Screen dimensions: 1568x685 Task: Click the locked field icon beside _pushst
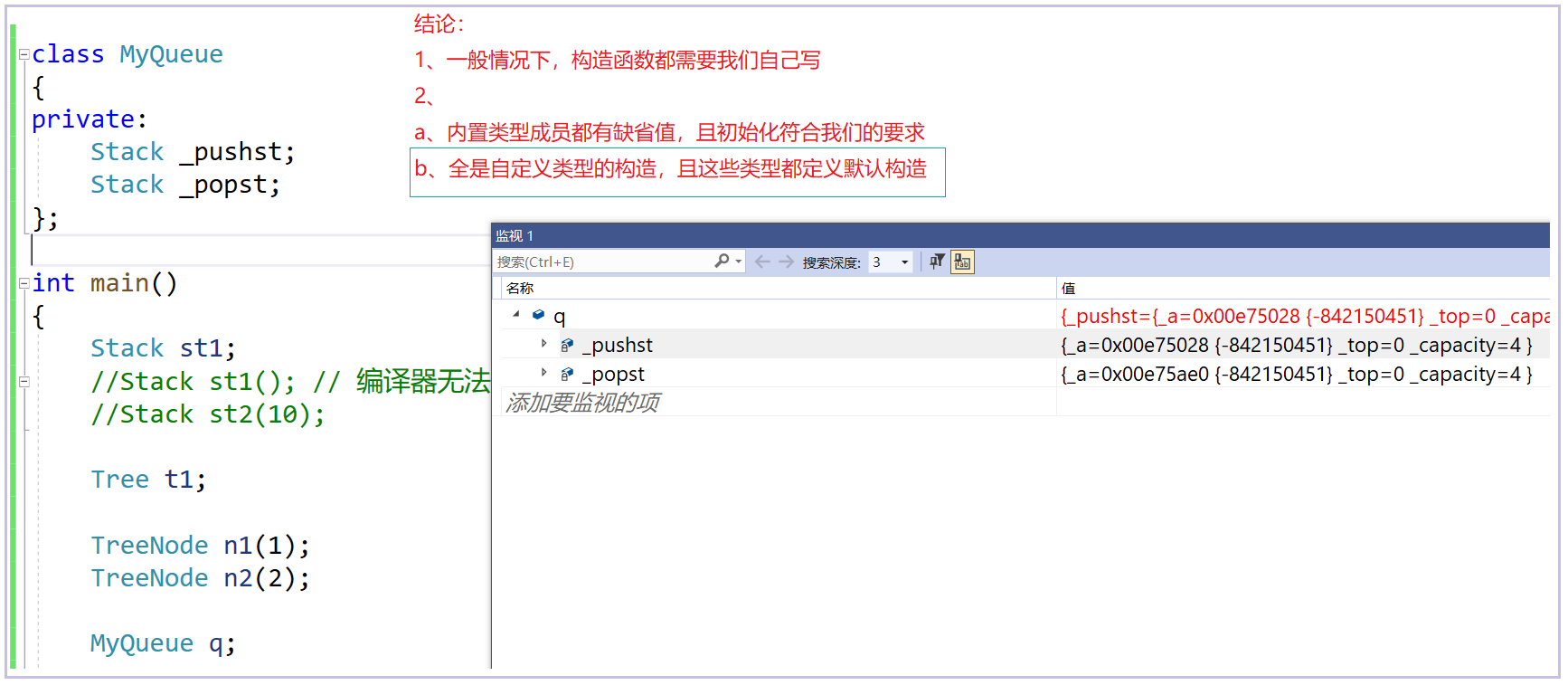tap(567, 345)
